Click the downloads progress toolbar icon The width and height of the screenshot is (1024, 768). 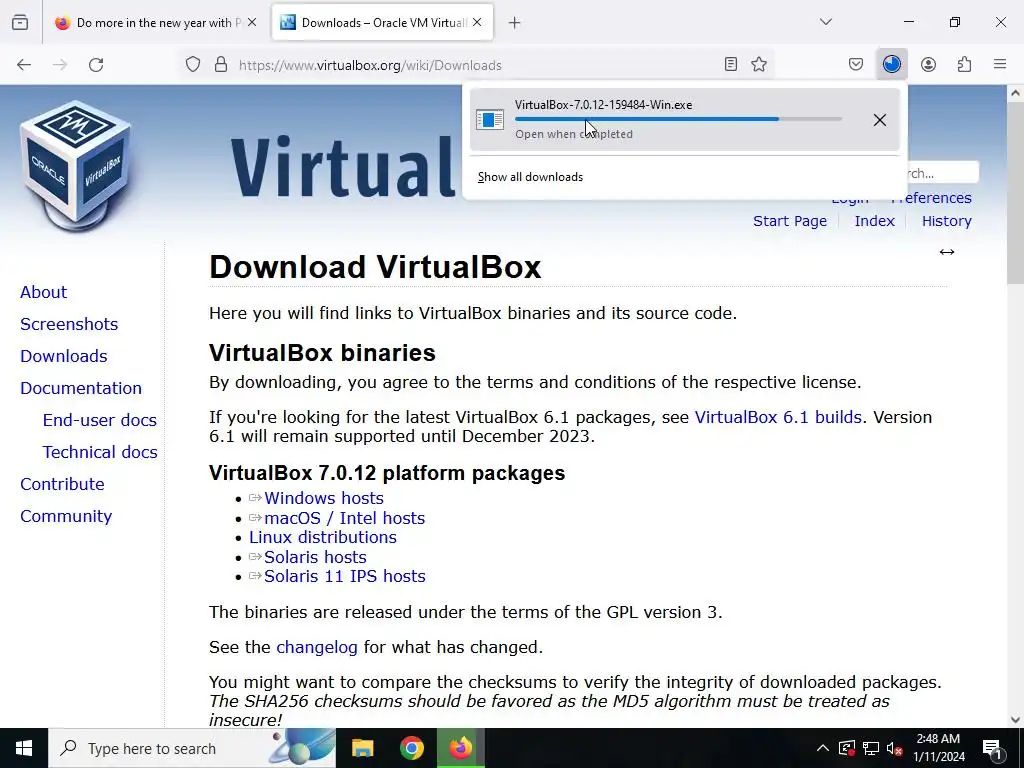pos(892,64)
